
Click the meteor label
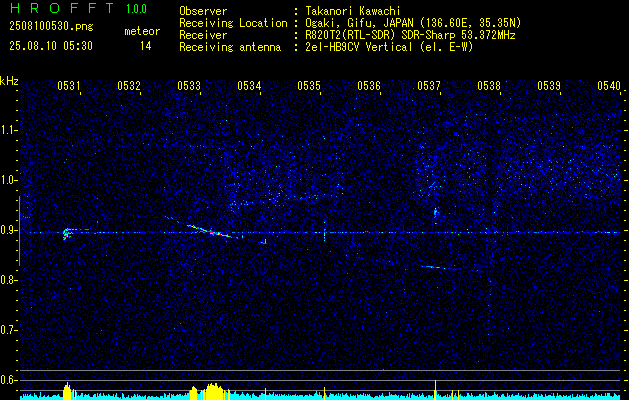coord(142,31)
